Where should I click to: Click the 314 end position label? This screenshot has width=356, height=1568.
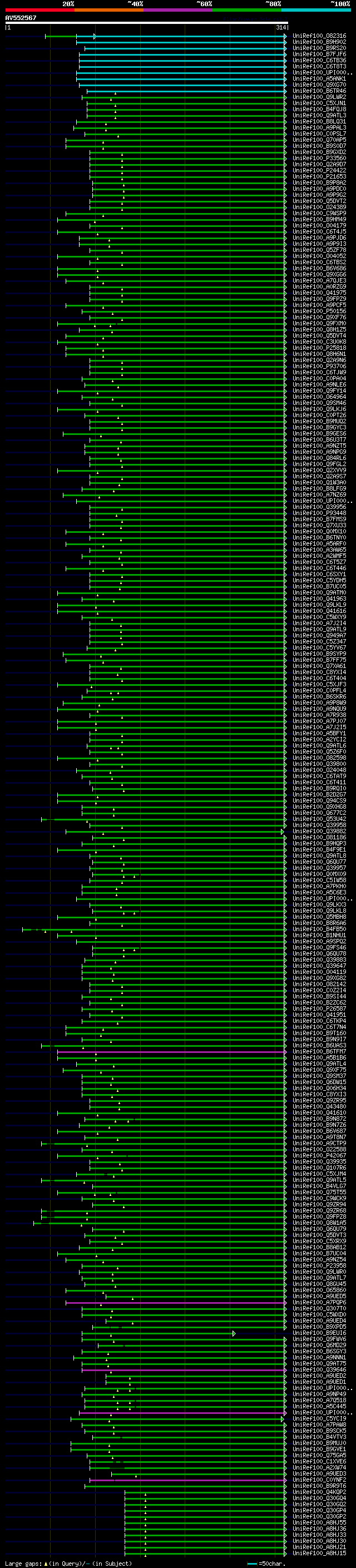(x=281, y=27)
